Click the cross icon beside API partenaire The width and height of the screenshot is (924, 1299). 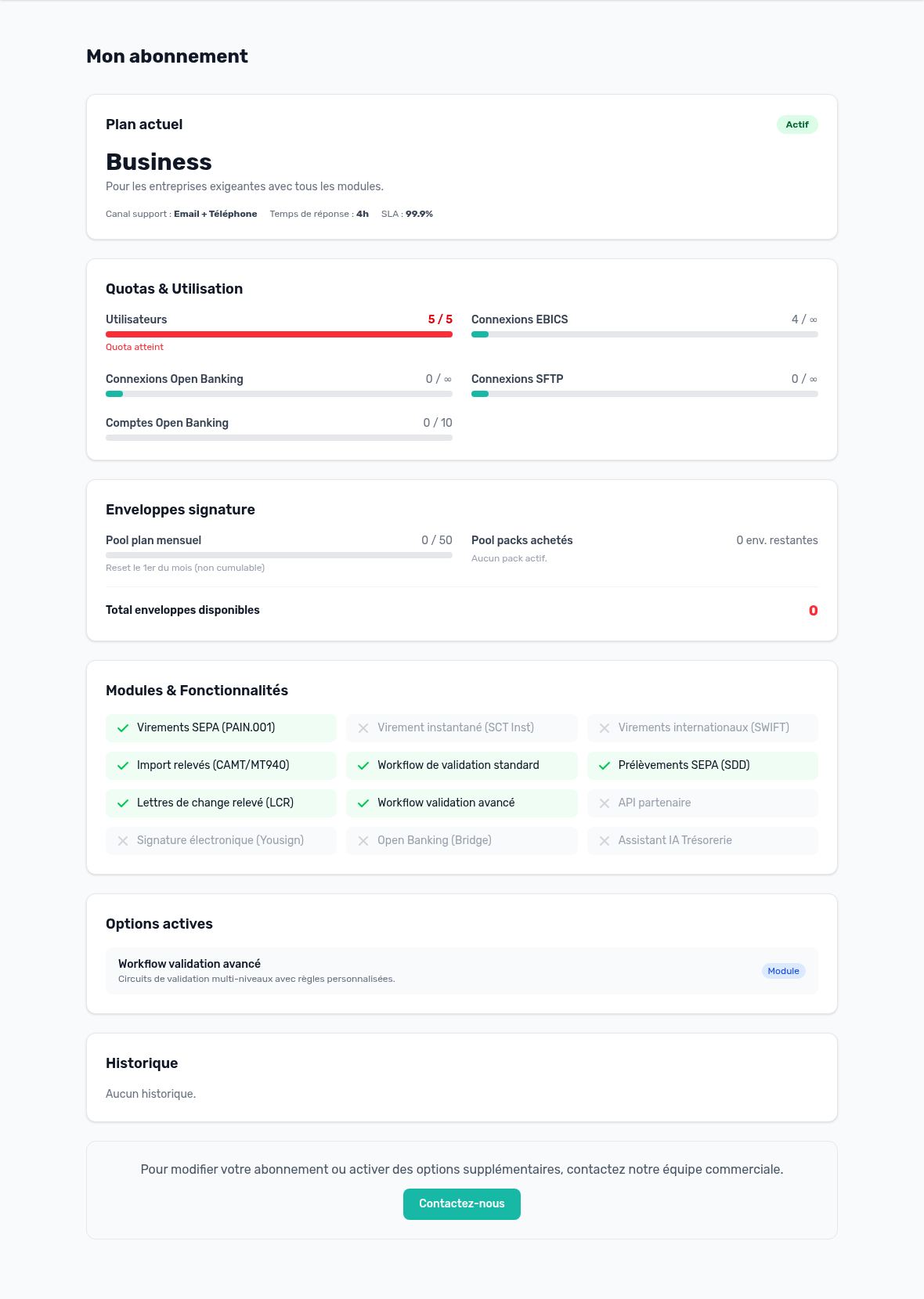(x=605, y=803)
